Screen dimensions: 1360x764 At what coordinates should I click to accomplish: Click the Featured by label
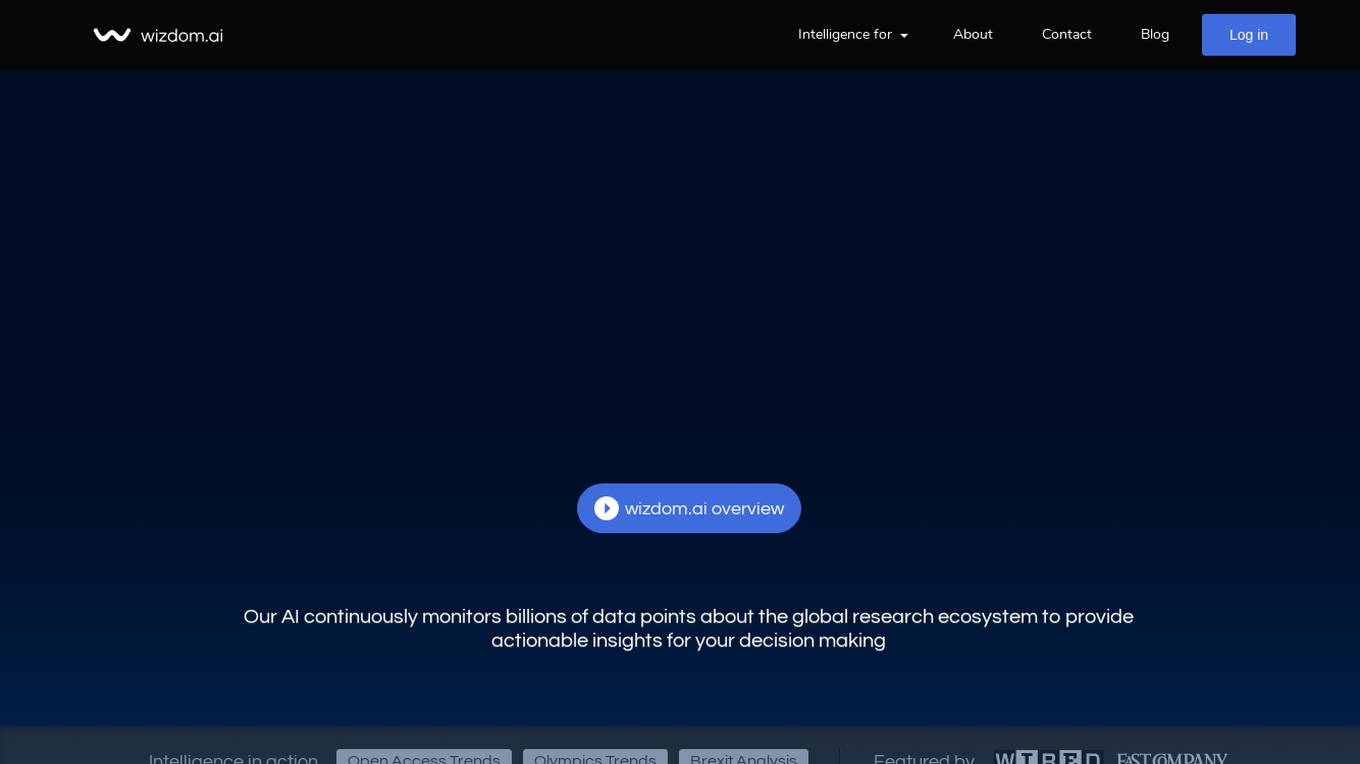[x=923, y=758]
